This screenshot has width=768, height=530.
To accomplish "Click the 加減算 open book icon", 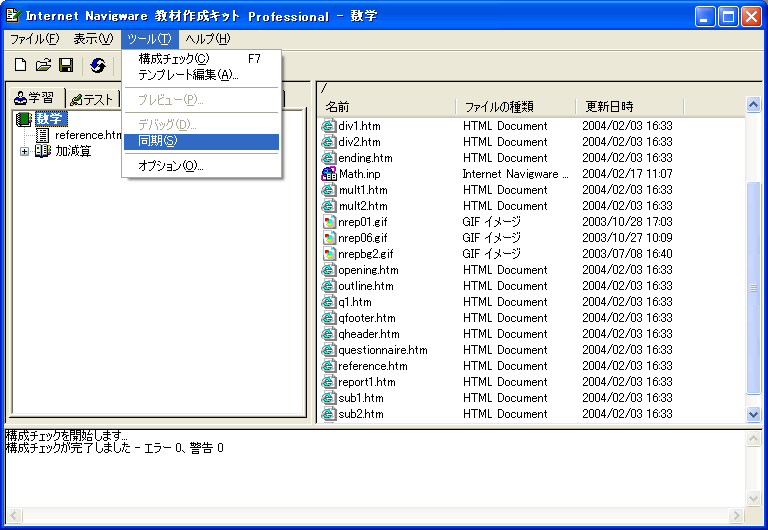I will (42, 151).
